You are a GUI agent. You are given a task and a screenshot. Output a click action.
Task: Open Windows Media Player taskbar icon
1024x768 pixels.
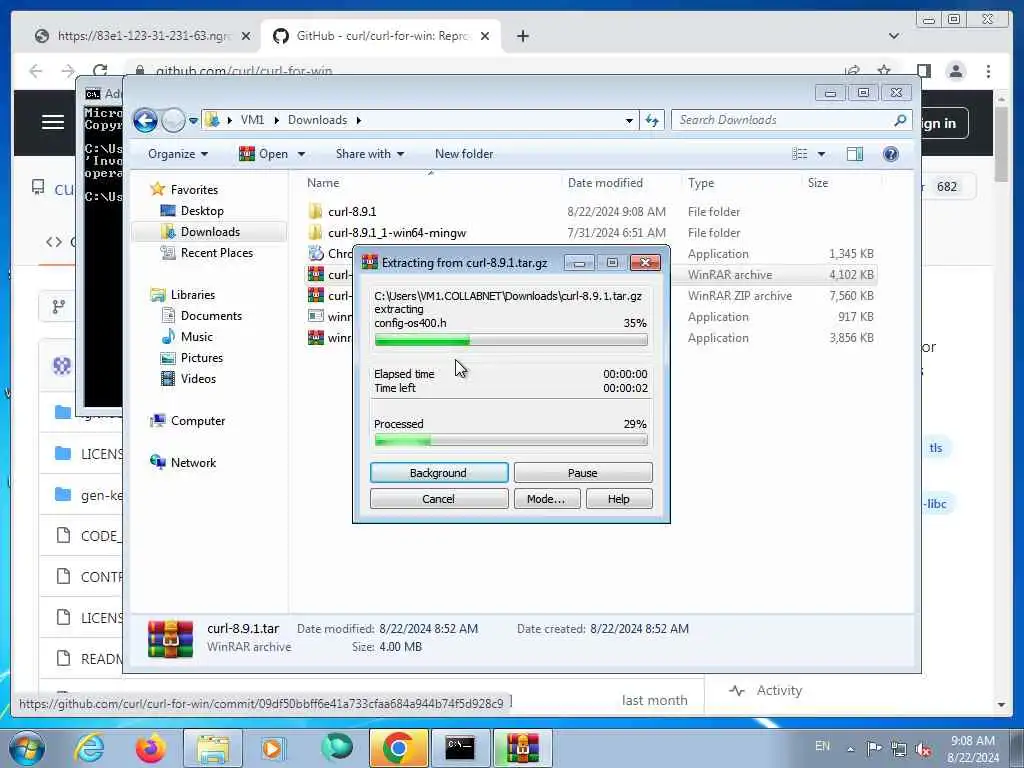point(273,748)
